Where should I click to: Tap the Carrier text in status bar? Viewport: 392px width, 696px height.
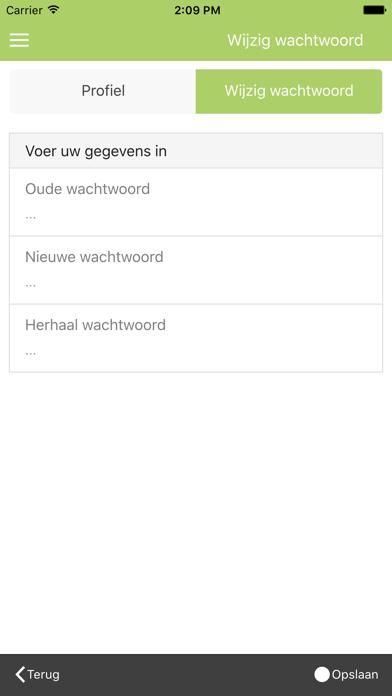pos(24,10)
